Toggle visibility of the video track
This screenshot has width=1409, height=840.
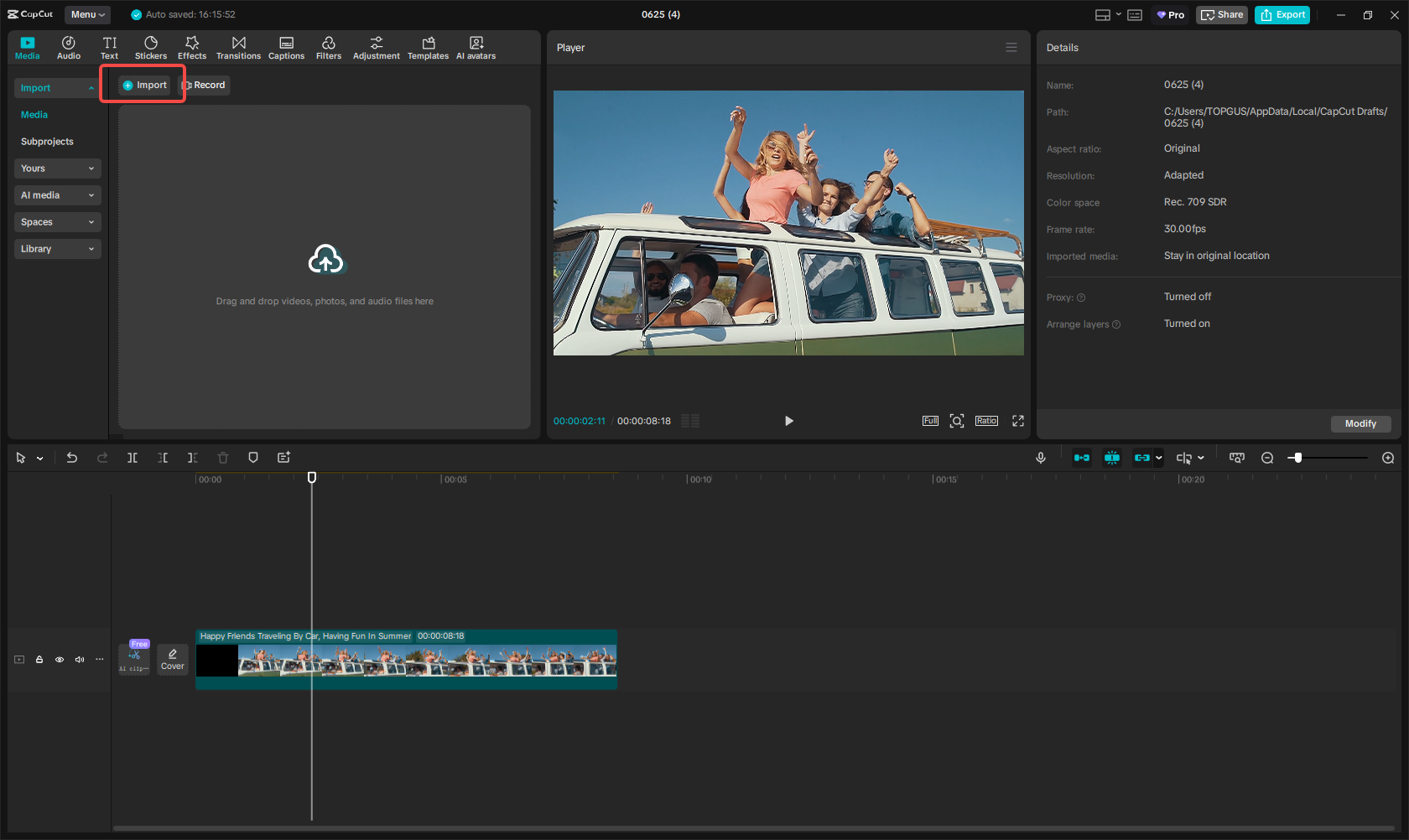point(59,660)
